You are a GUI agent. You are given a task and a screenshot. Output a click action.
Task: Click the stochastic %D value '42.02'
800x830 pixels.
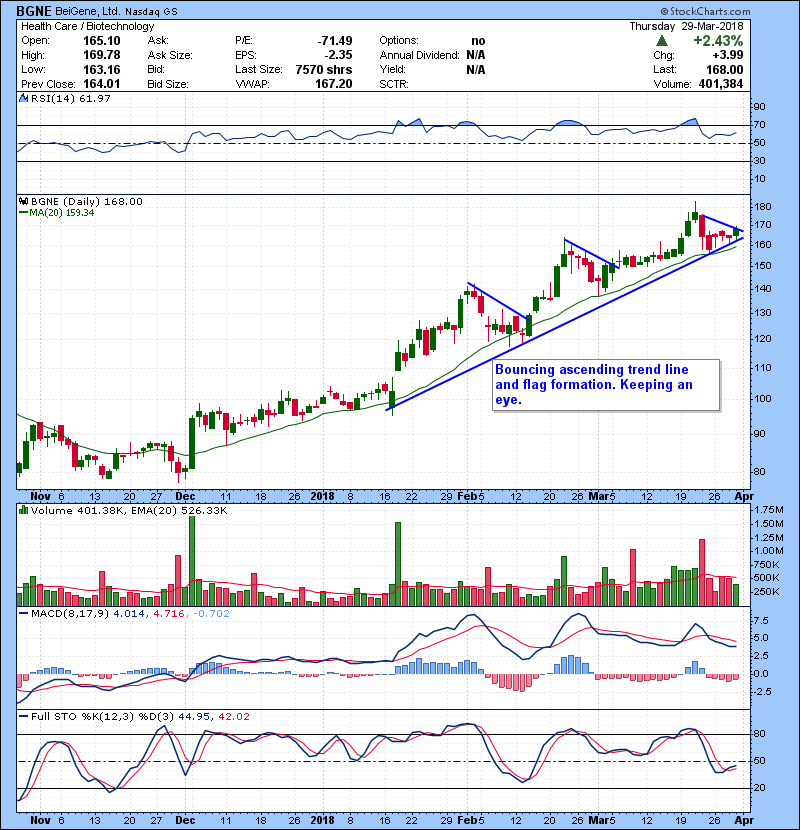tap(233, 717)
